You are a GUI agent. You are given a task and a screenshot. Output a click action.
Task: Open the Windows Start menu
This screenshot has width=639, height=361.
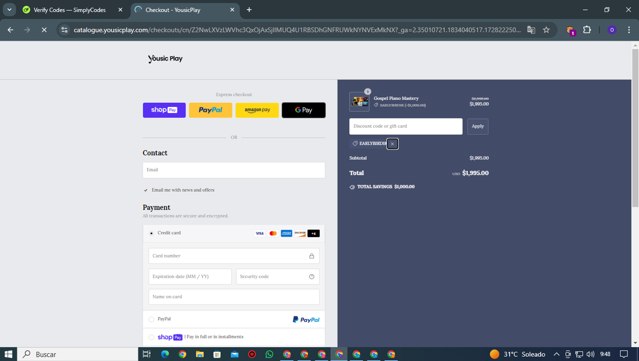[x=8, y=354]
